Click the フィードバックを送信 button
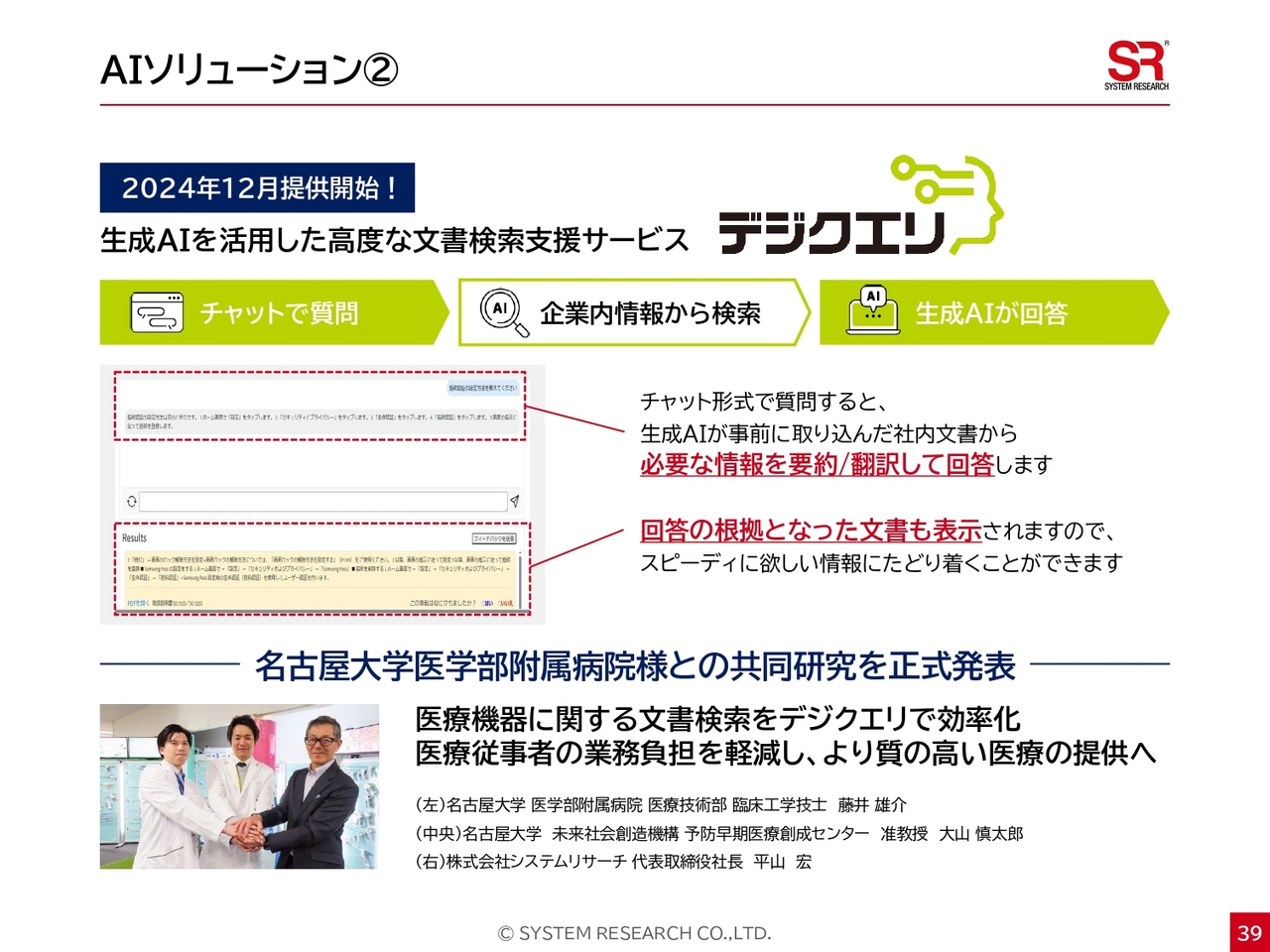The image size is (1270, 952). pyautogui.click(x=493, y=538)
